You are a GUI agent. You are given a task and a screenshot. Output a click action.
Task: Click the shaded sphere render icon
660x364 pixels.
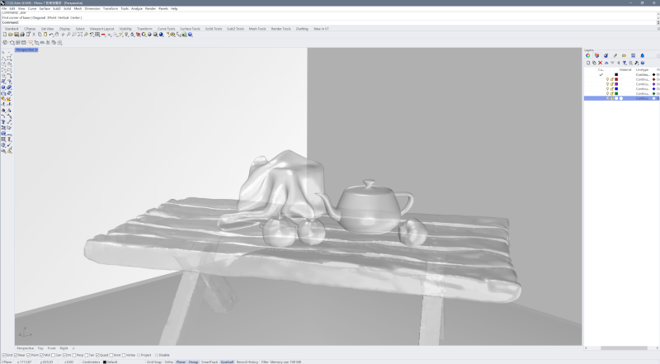(x=149, y=35)
